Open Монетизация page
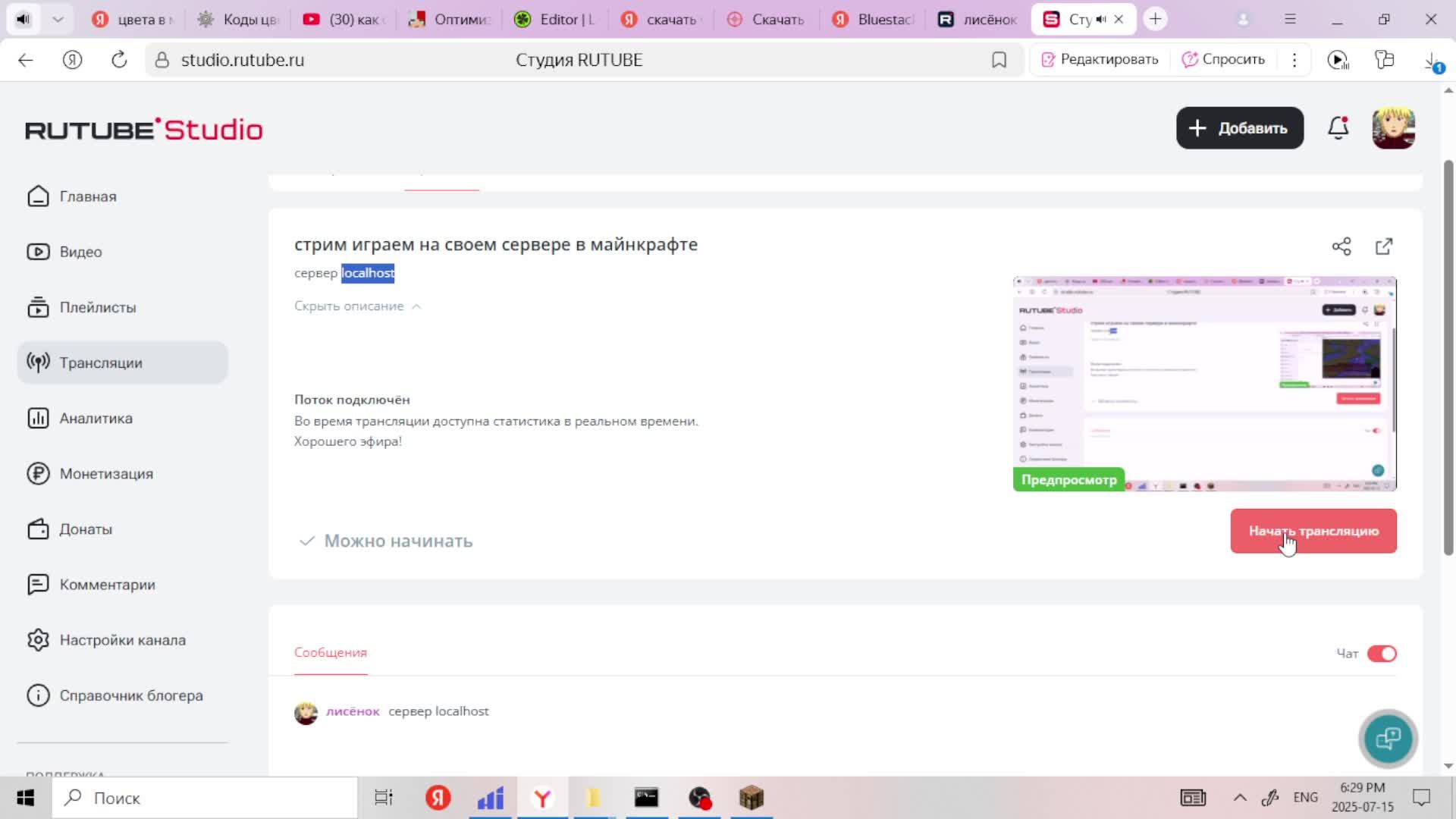 pyautogui.click(x=90, y=473)
